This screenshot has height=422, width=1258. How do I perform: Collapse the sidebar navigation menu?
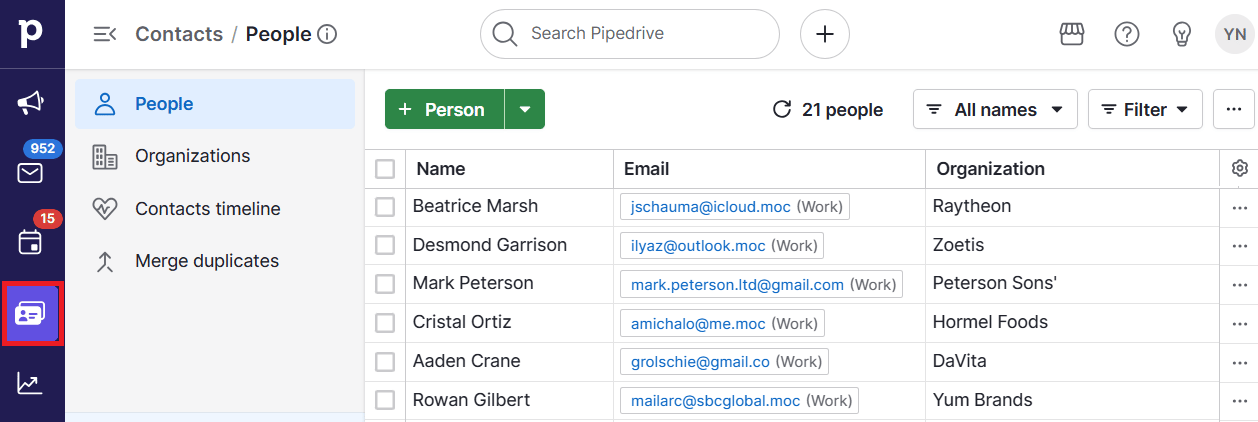[104, 34]
